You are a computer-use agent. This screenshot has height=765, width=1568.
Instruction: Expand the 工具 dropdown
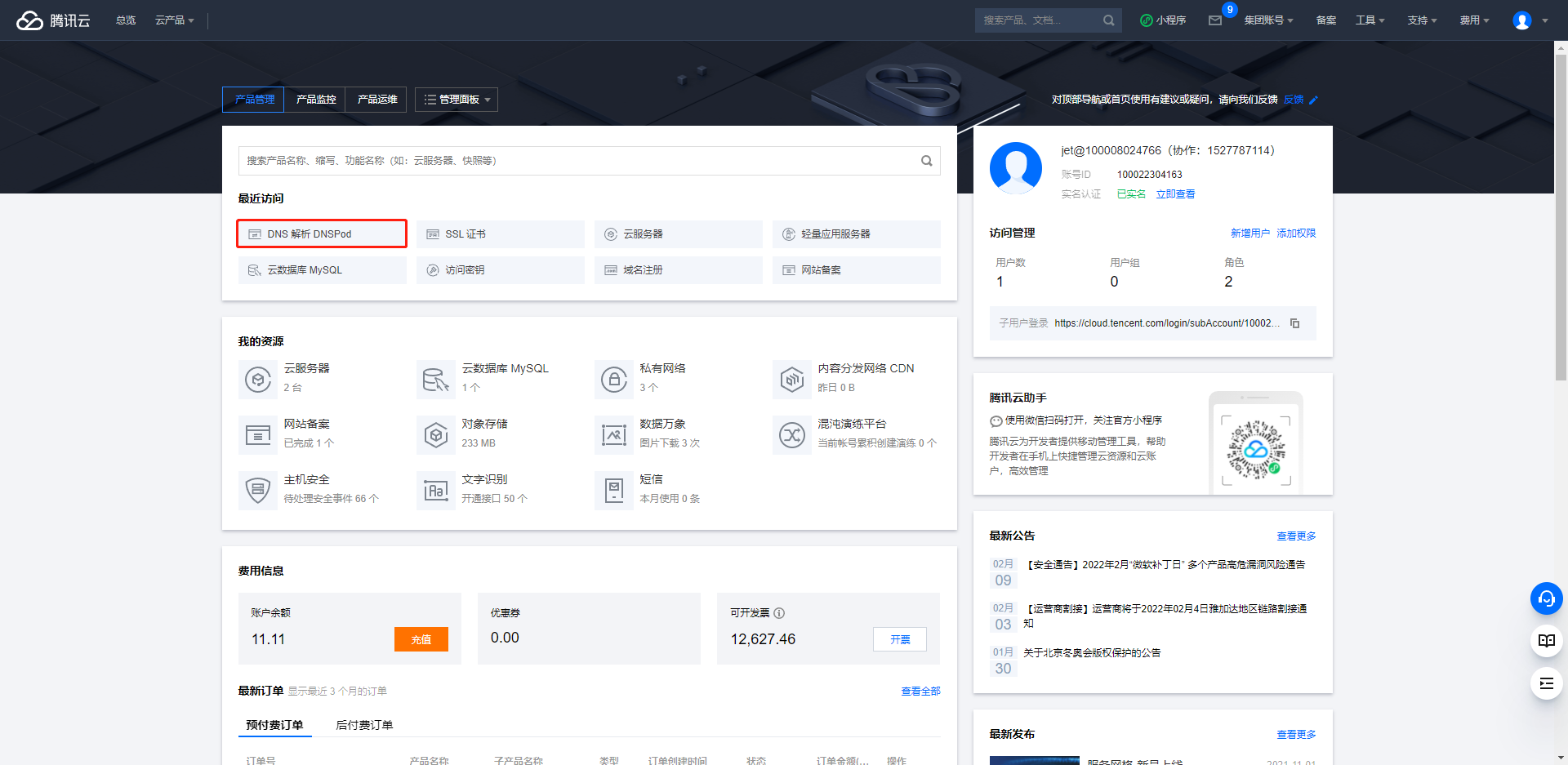(1370, 20)
